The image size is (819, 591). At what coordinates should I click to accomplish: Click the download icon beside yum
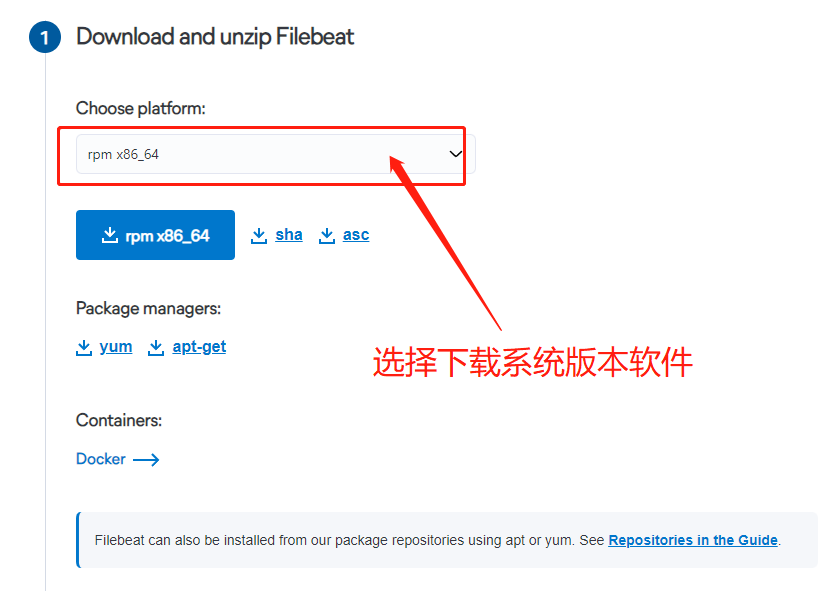tap(84, 347)
